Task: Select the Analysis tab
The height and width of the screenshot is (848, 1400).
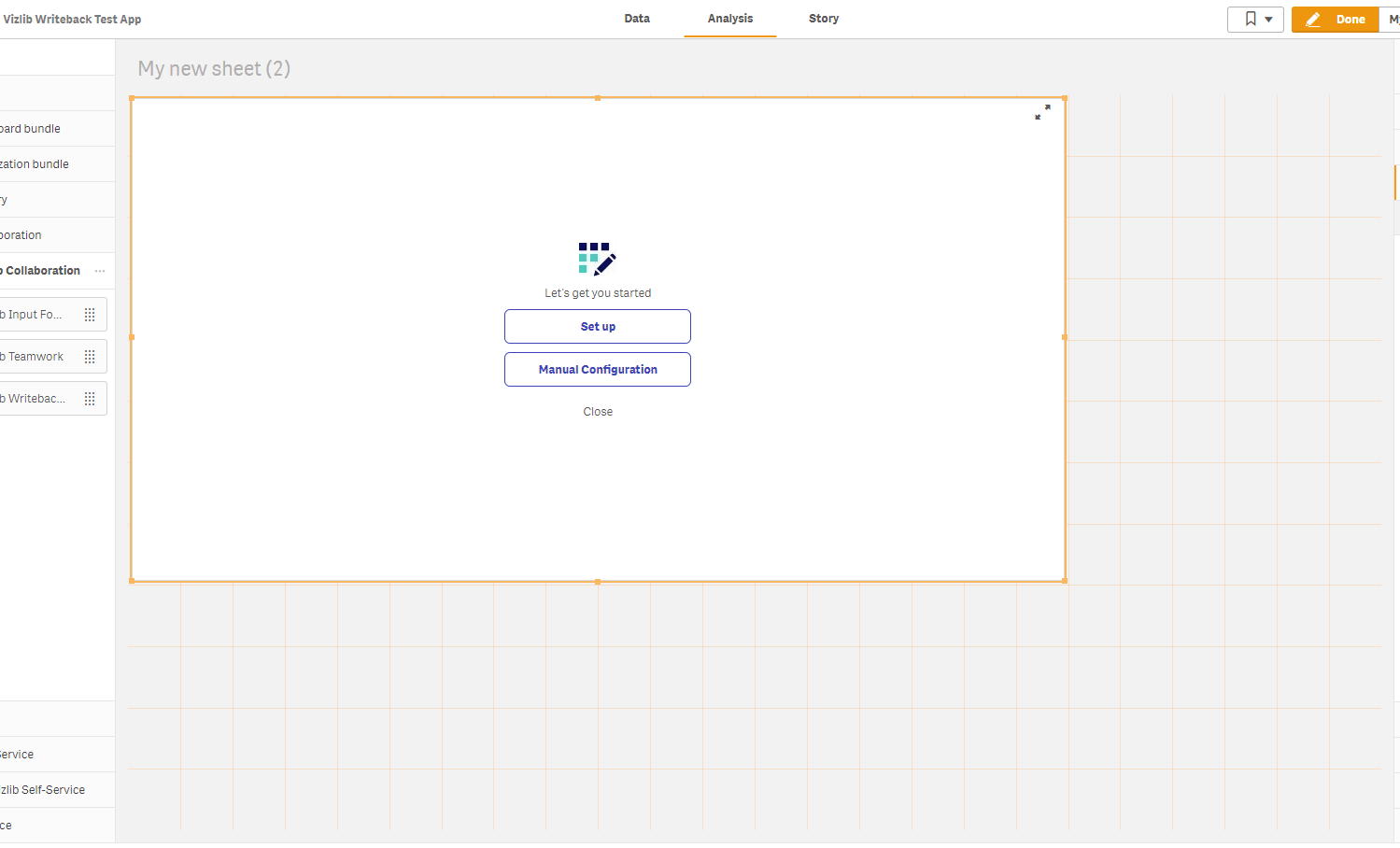Action: (729, 19)
